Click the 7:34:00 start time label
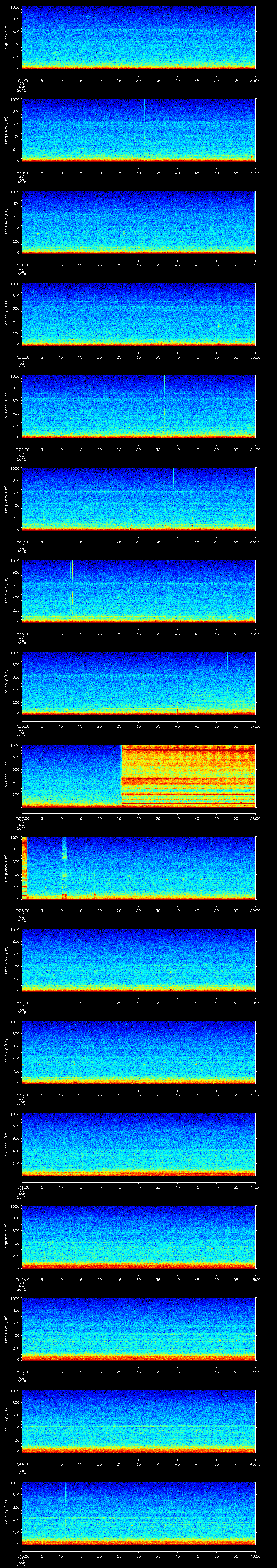 pyautogui.click(x=21, y=542)
